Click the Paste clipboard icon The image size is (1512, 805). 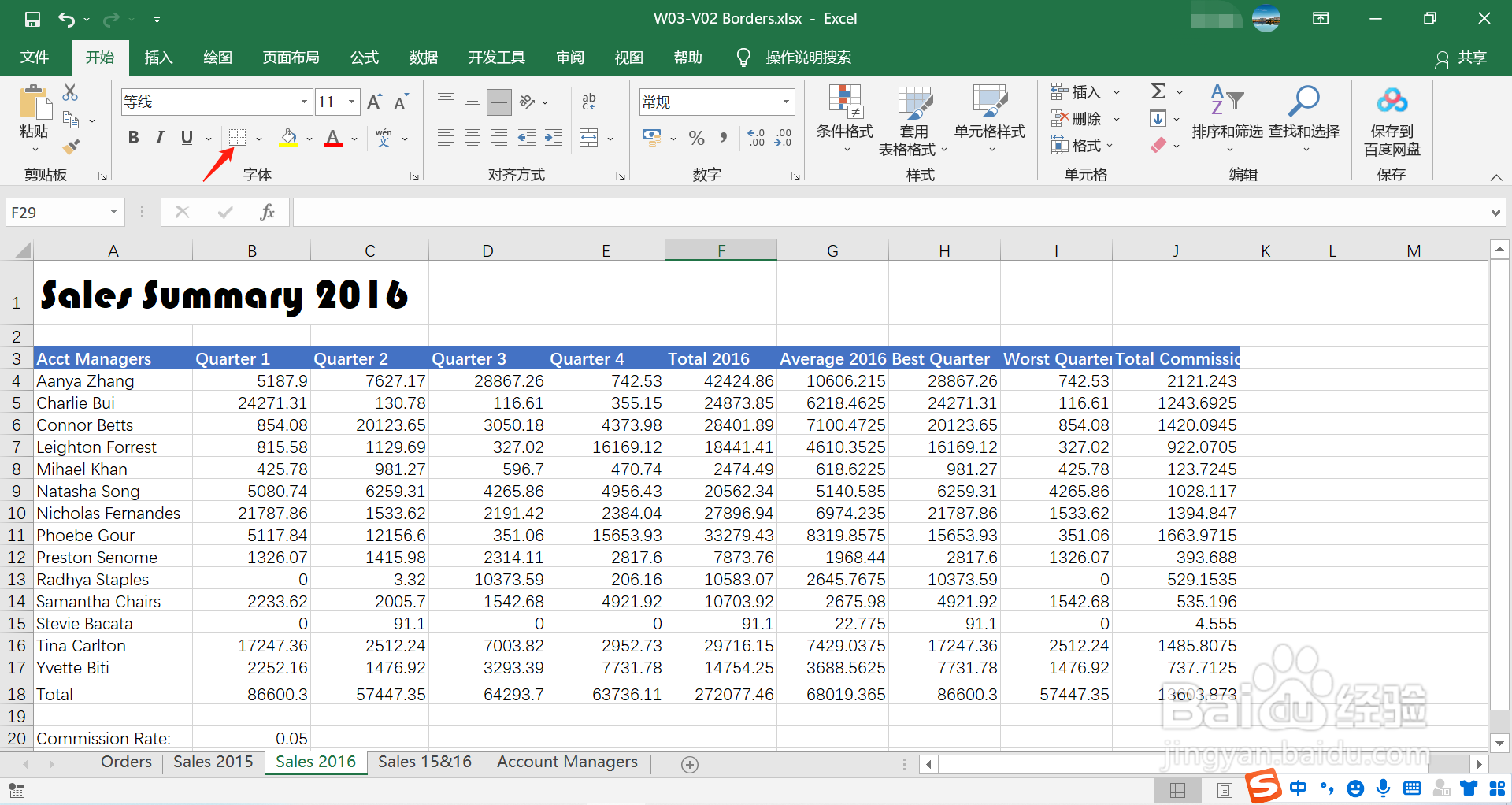pyautogui.click(x=35, y=102)
